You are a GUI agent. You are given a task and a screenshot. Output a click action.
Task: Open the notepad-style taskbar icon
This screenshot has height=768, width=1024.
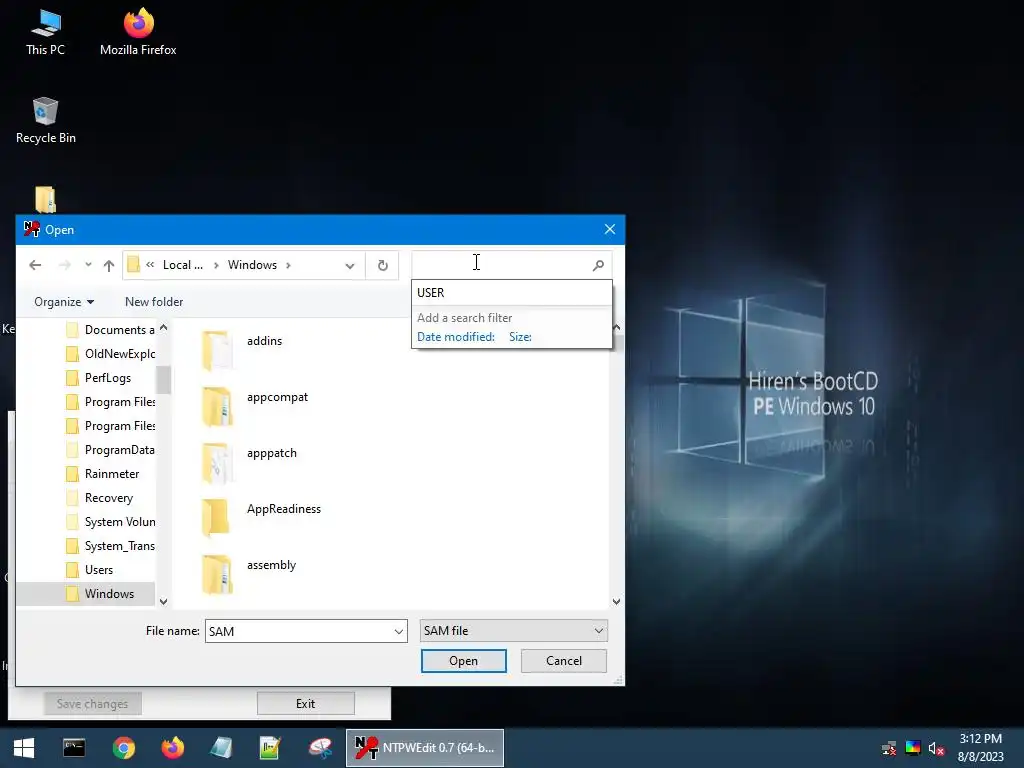pos(221,748)
